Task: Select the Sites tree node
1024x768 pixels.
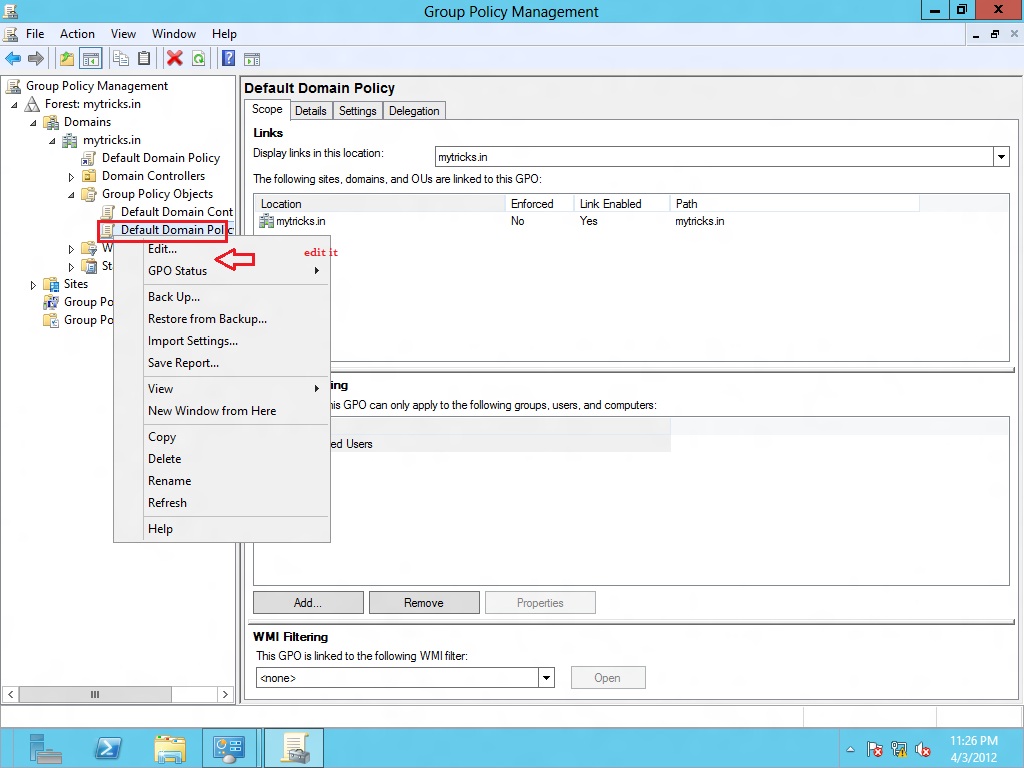Action: coord(76,284)
